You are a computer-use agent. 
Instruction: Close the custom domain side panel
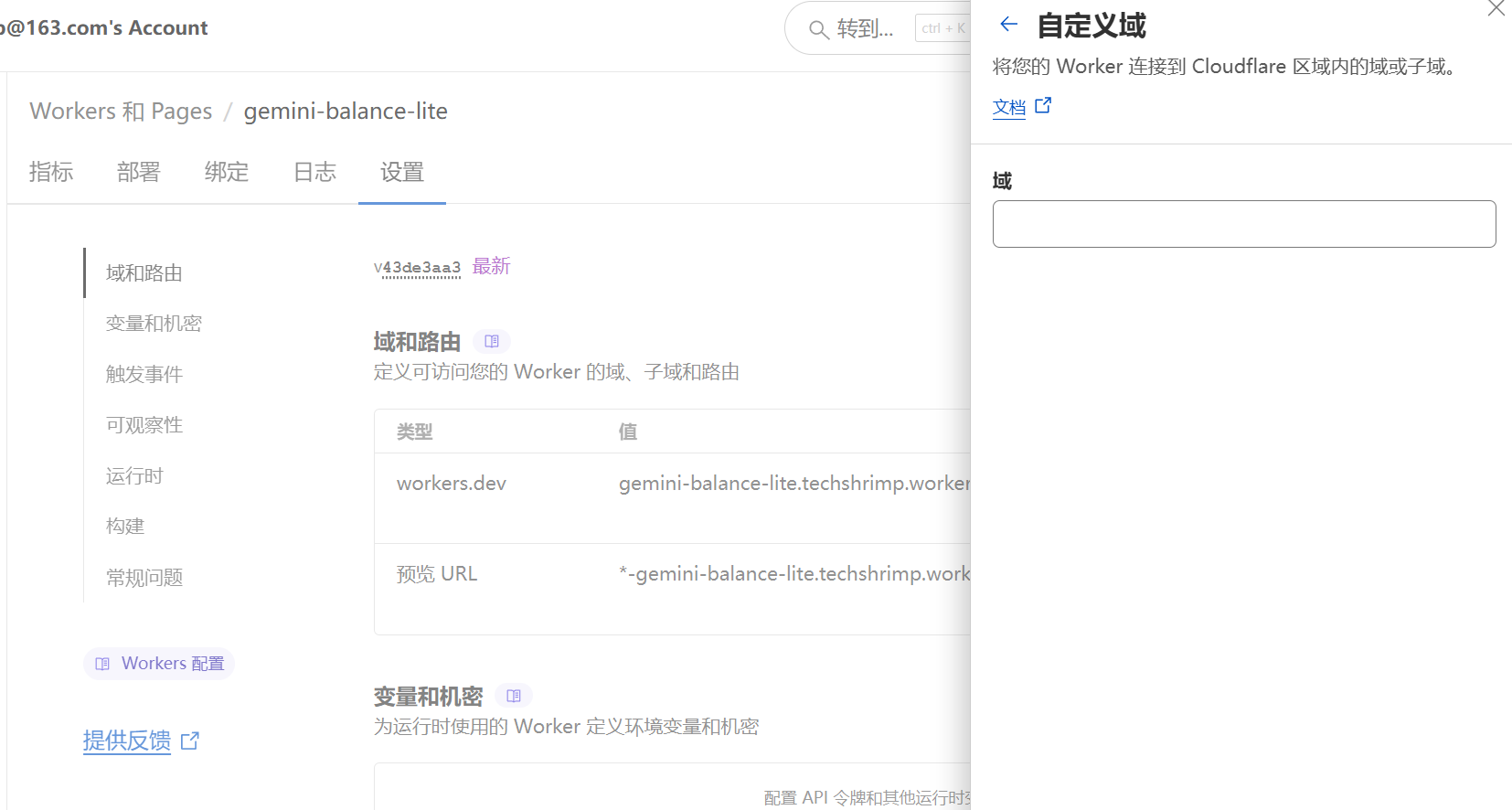(x=1496, y=9)
